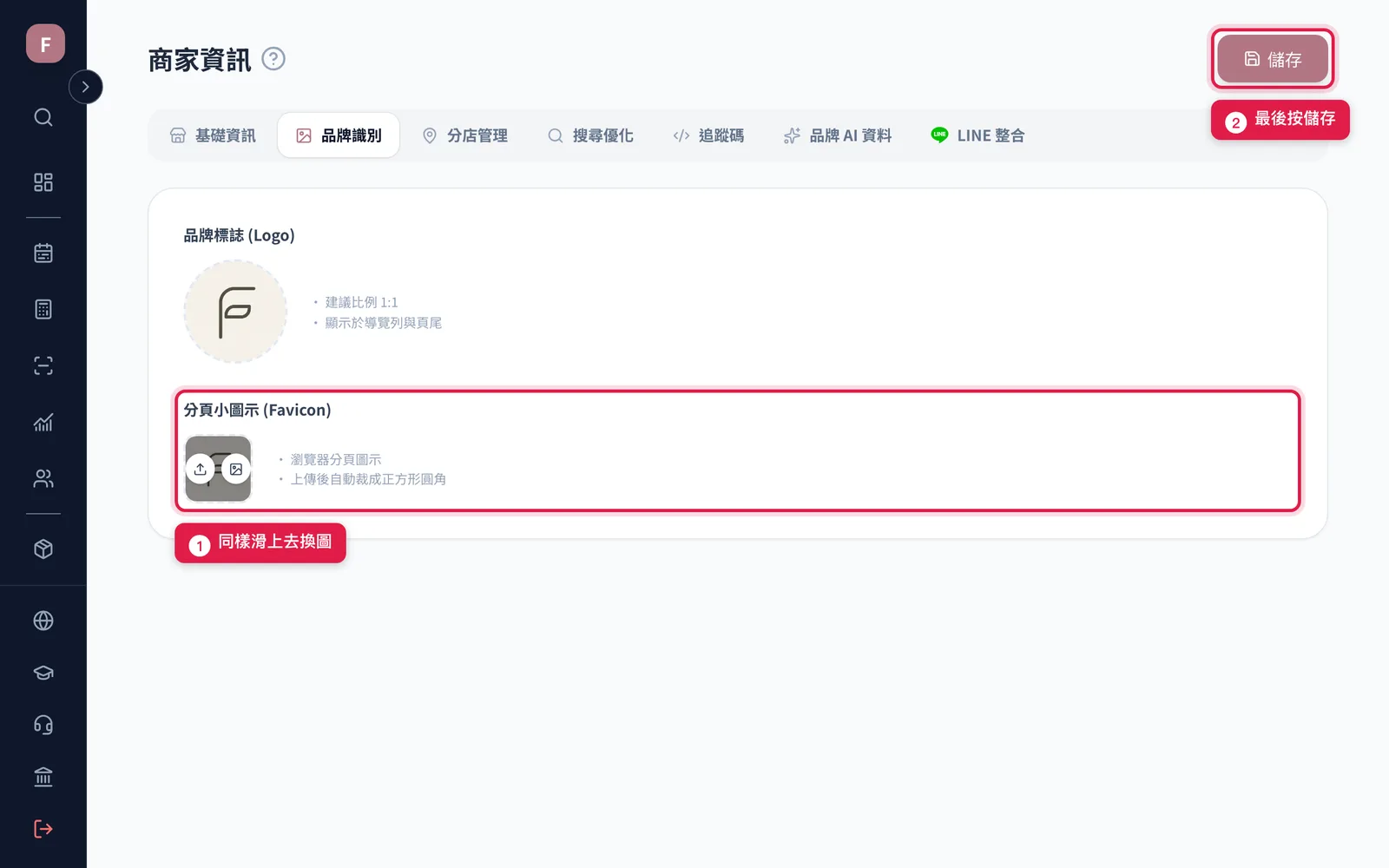Viewport: 1389px width, 868px height.
Task: Open the bank building icon in sidebar
Action: click(43, 777)
